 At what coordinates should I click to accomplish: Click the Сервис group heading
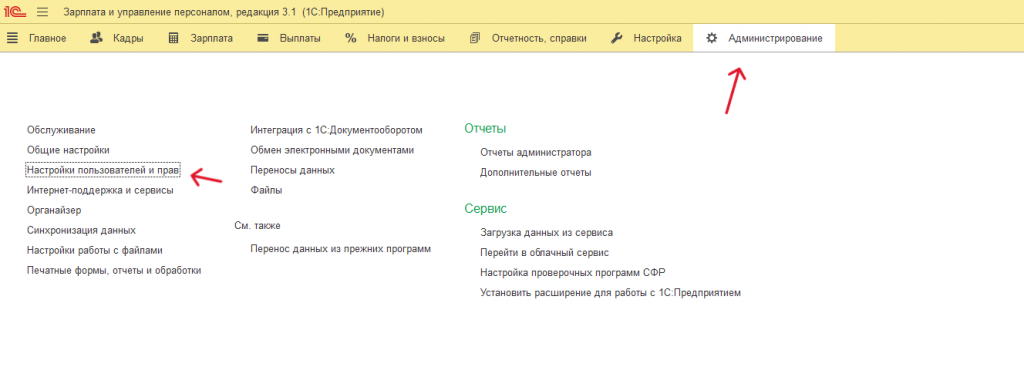click(485, 209)
